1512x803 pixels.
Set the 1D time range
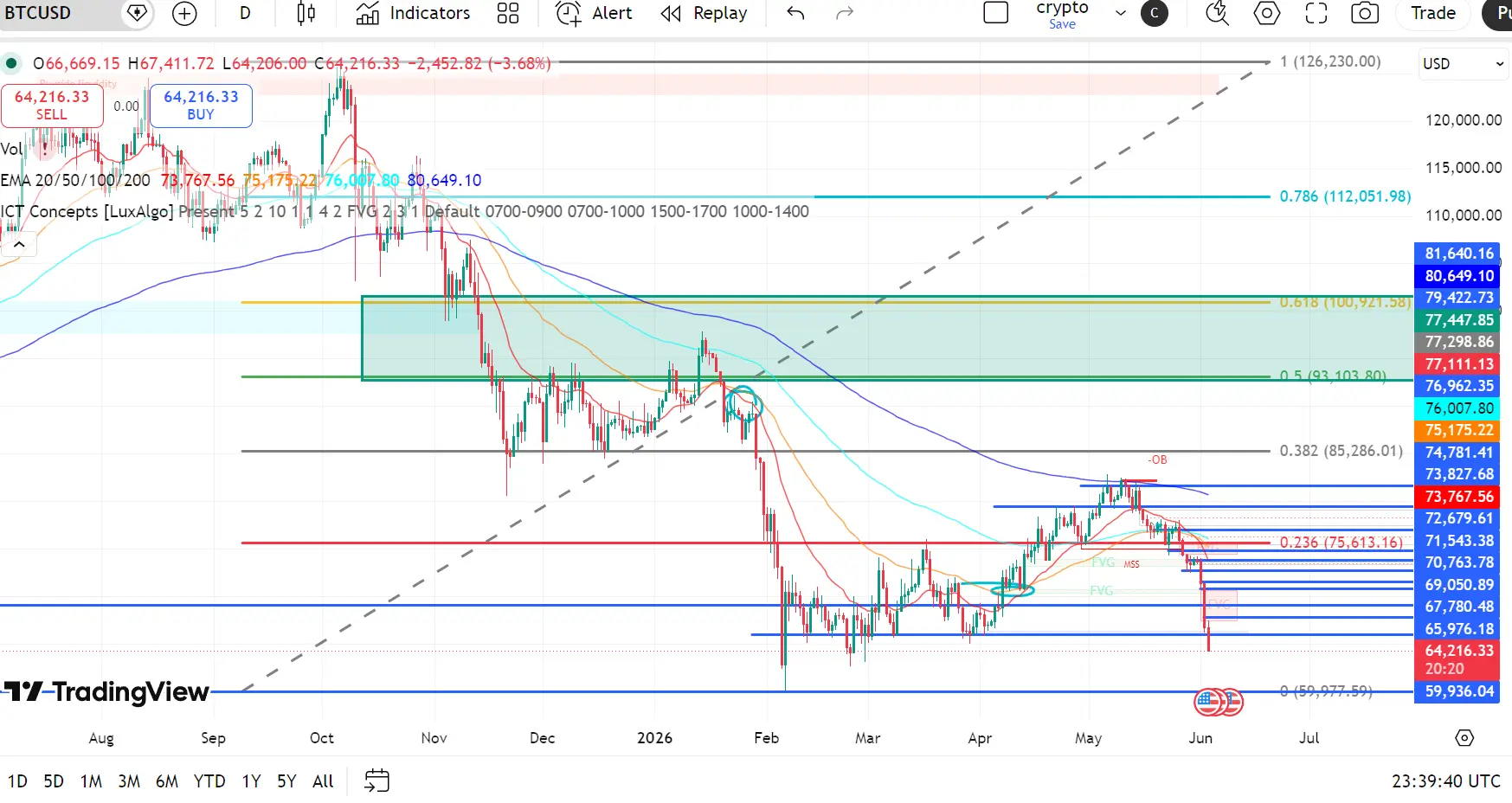click(17, 781)
